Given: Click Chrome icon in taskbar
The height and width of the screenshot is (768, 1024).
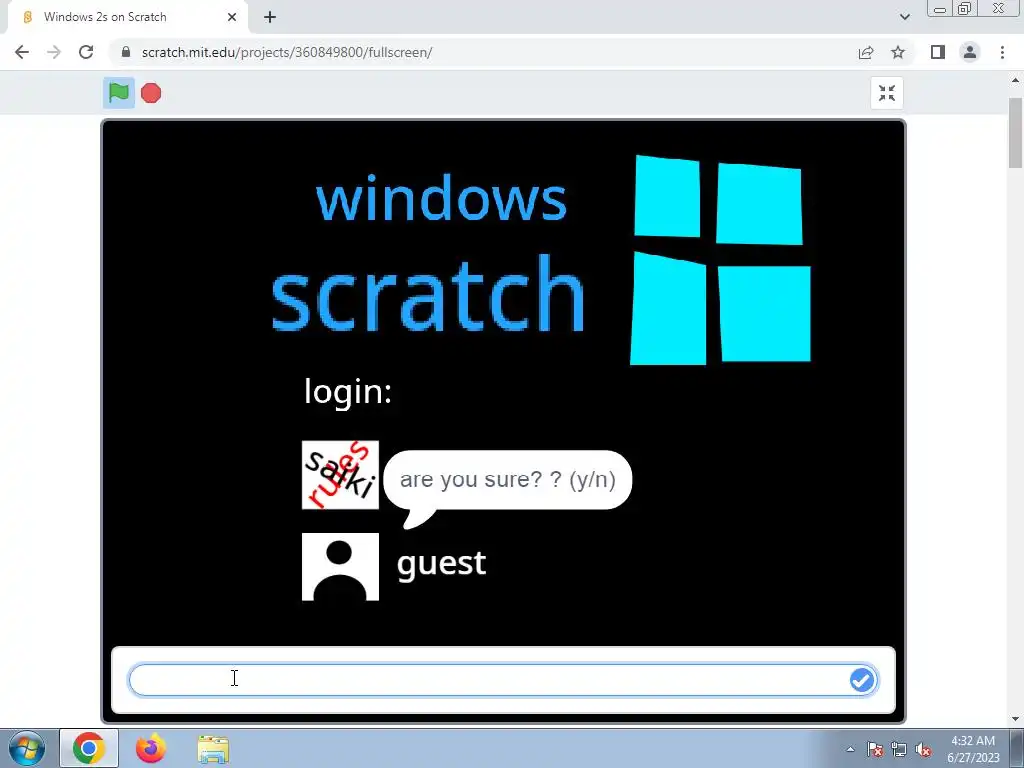Looking at the screenshot, I should point(89,748).
